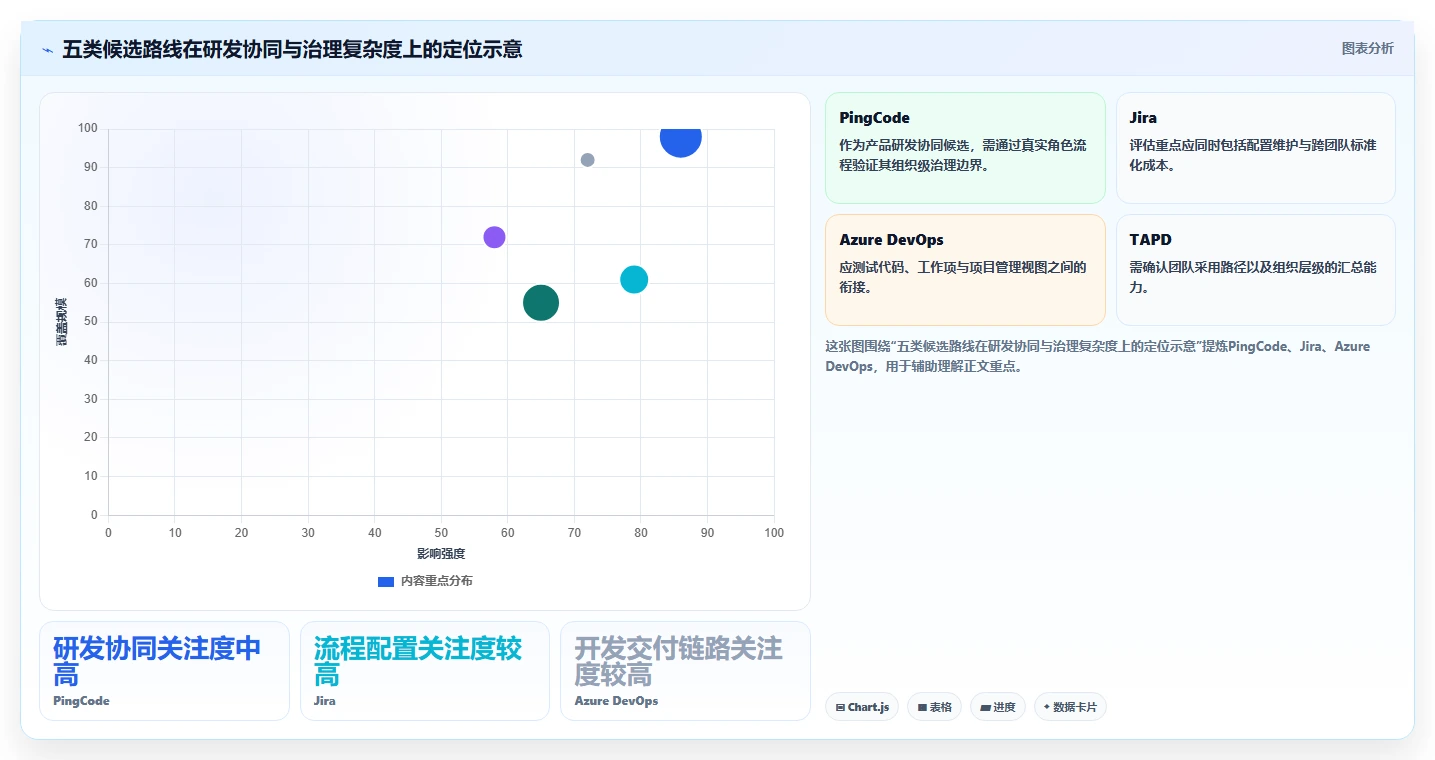Open the Jira description card
The image size is (1435, 760).
point(1255,148)
